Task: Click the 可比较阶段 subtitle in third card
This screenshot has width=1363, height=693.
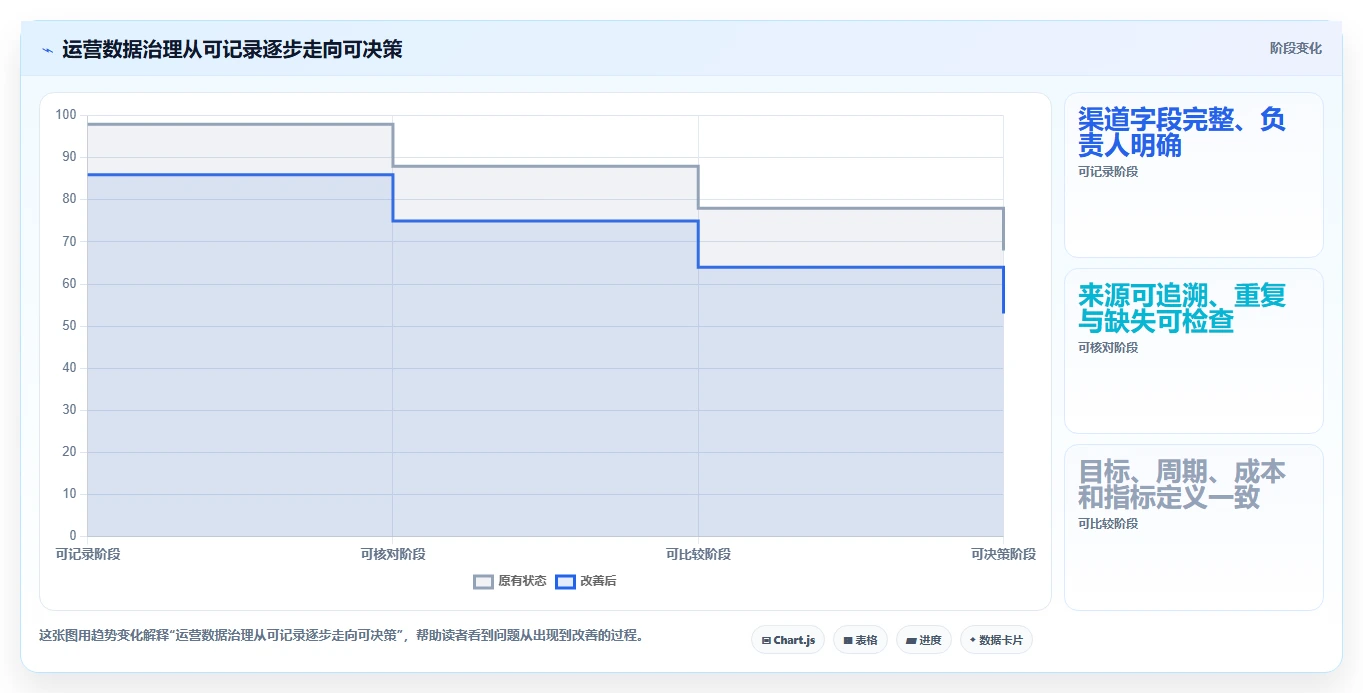Action: [1108, 524]
